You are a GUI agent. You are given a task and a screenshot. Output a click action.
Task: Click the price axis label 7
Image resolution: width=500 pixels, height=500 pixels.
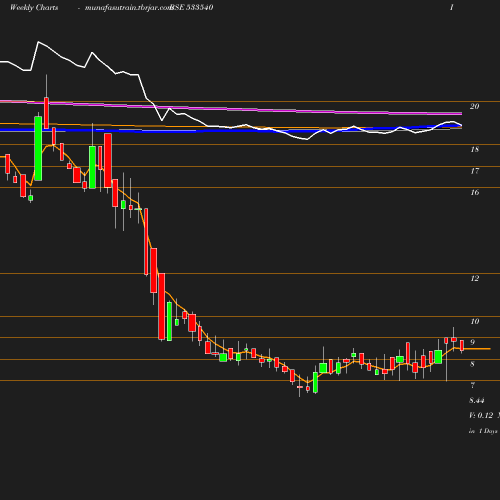tap(472, 385)
